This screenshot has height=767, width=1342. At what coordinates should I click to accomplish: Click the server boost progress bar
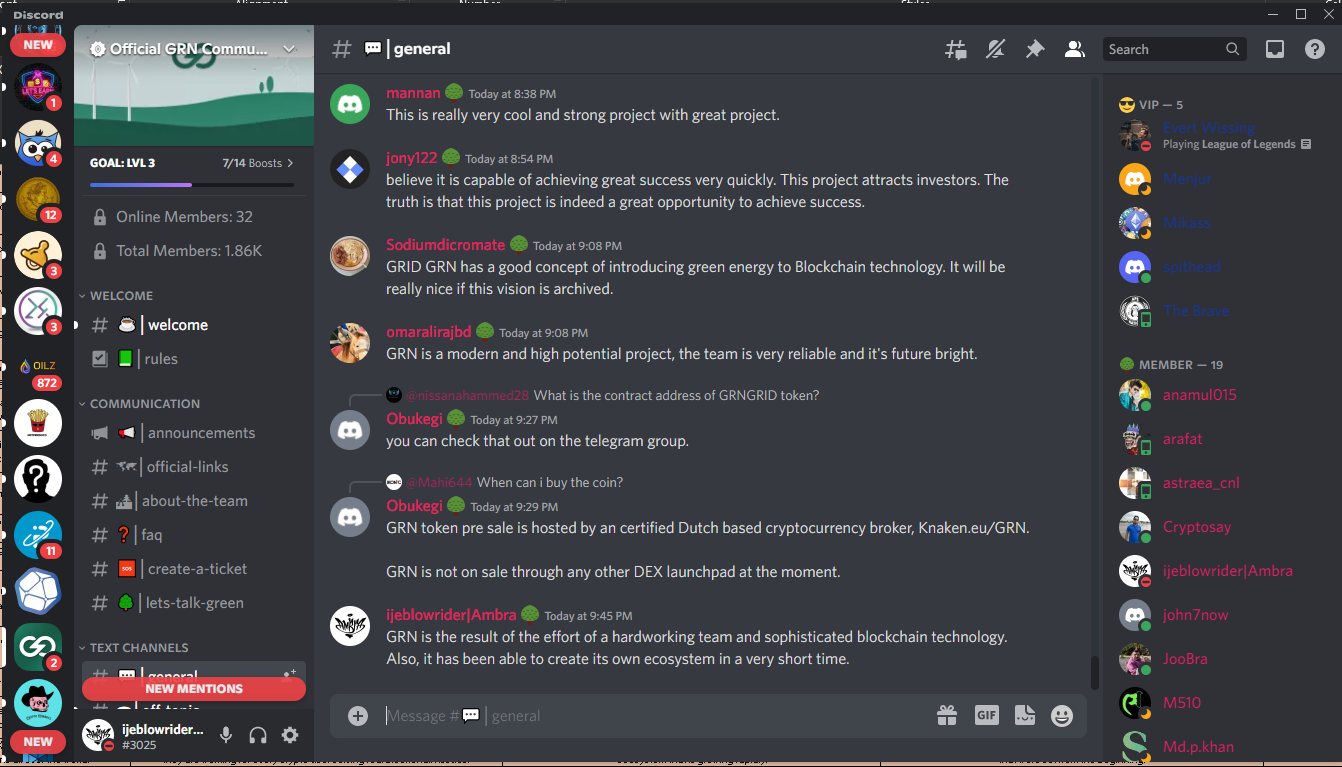(x=192, y=185)
